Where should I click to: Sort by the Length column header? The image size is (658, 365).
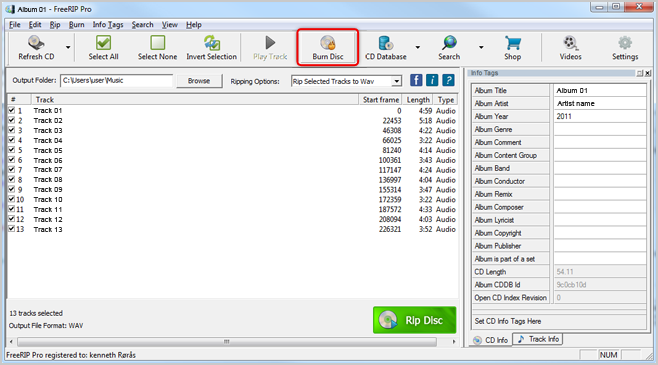pyautogui.click(x=418, y=99)
